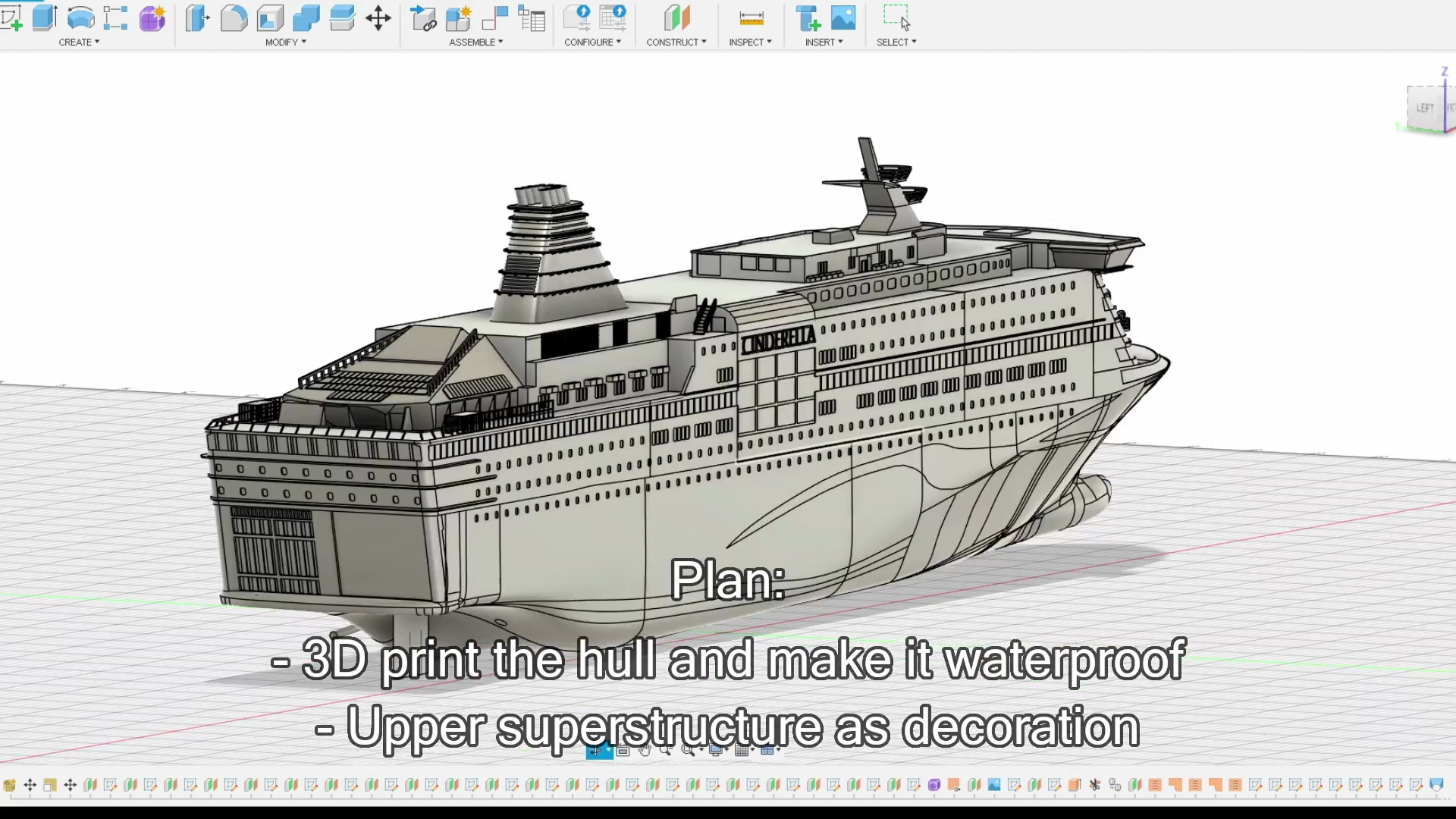Select the Press Pull tool

tap(197, 18)
